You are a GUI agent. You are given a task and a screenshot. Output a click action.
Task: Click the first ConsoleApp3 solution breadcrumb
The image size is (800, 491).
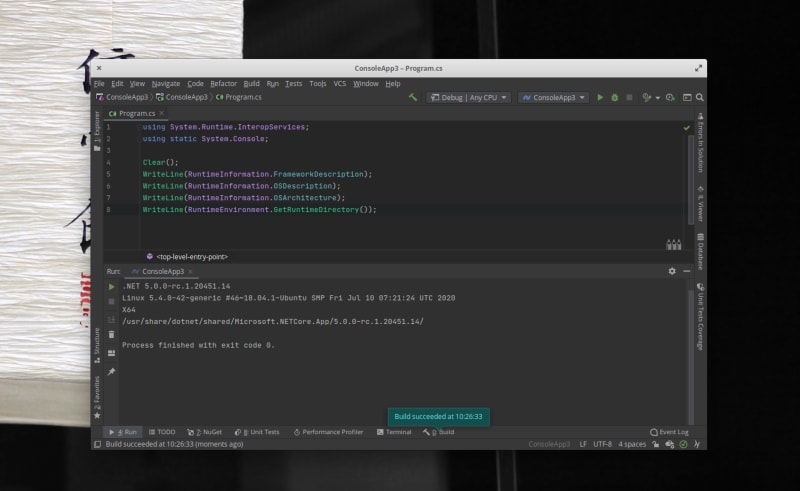click(x=122, y=97)
